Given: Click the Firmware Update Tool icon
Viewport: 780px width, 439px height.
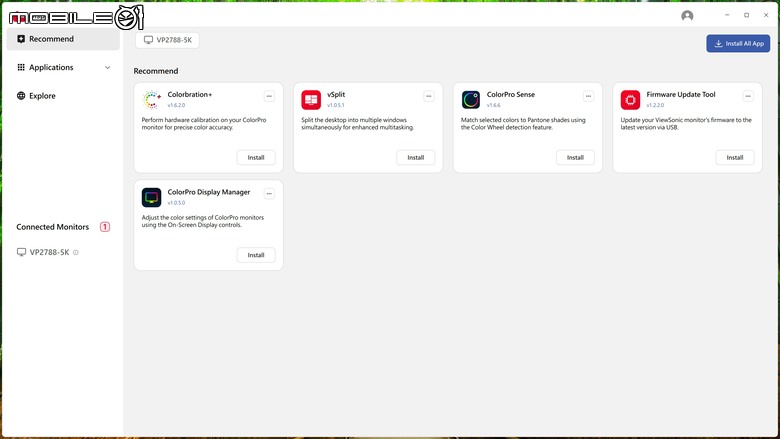Looking at the screenshot, I should coord(630,100).
